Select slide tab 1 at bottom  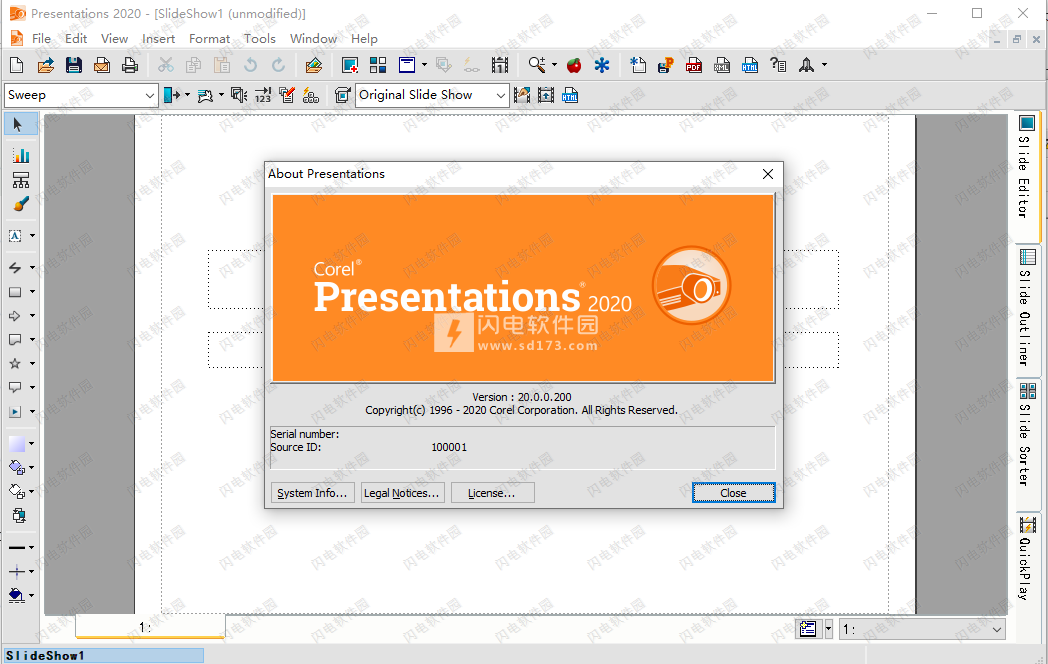point(150,627)
